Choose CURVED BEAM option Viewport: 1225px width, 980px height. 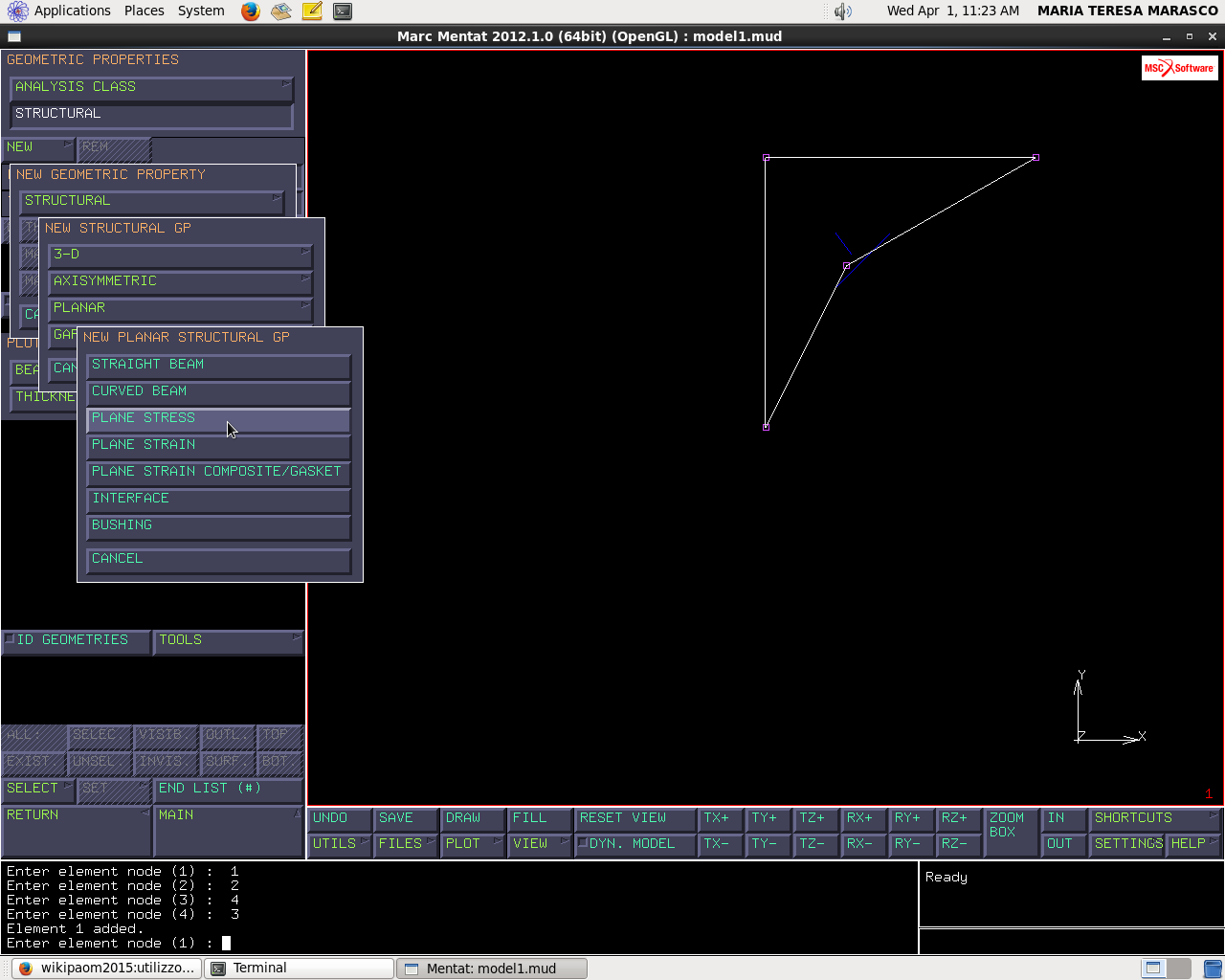click(218, 392)
